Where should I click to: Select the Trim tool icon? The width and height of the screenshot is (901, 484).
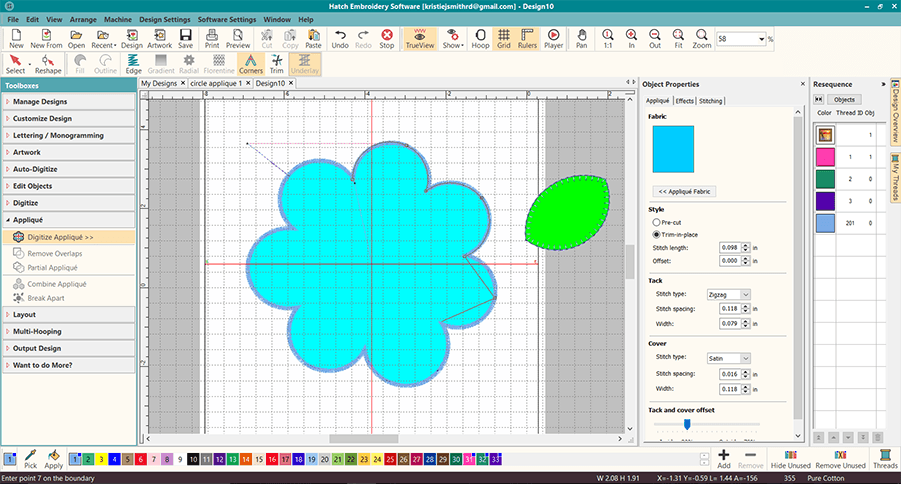277,65
